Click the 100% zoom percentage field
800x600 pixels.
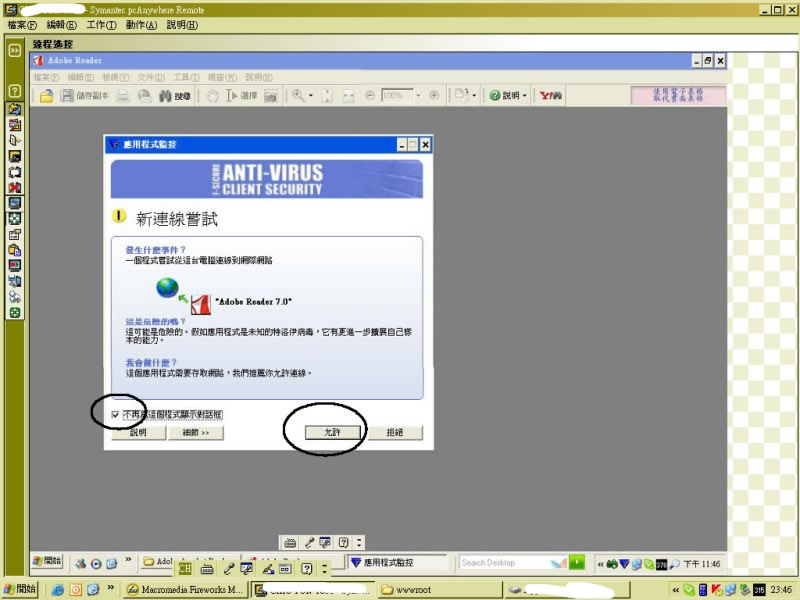[x=397, y=95]
